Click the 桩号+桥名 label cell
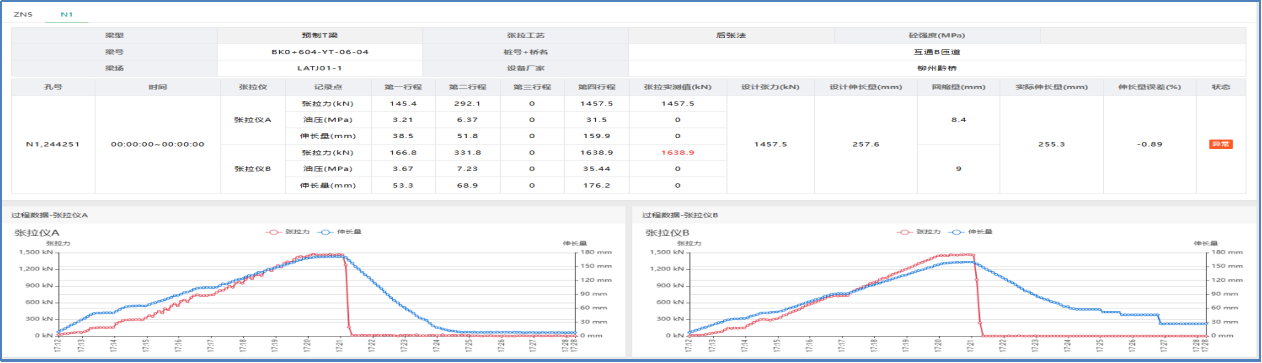The height and width of the screenshot is (363, 1262). point(525,51)
